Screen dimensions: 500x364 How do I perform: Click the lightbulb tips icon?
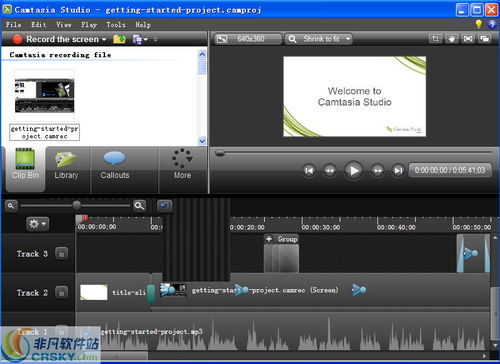[x=479, y=24]
